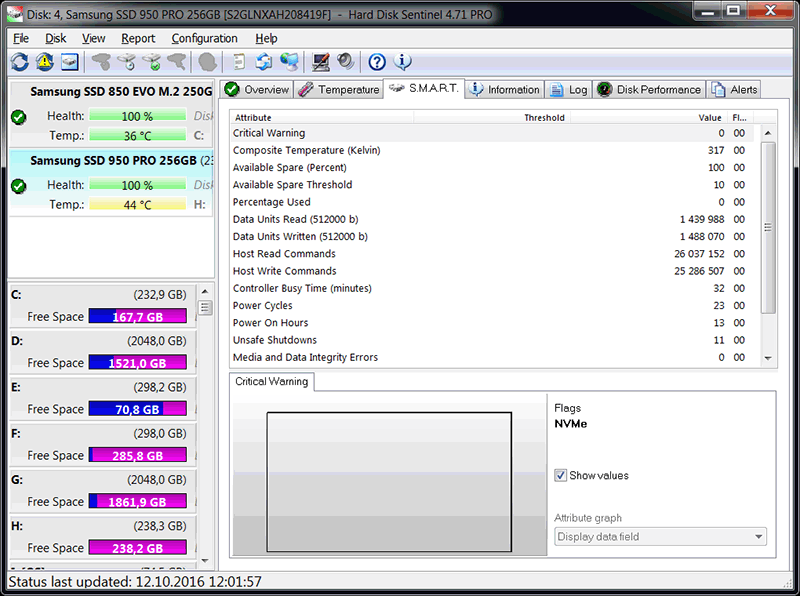Click the Value column header

[x=648, y=118]
